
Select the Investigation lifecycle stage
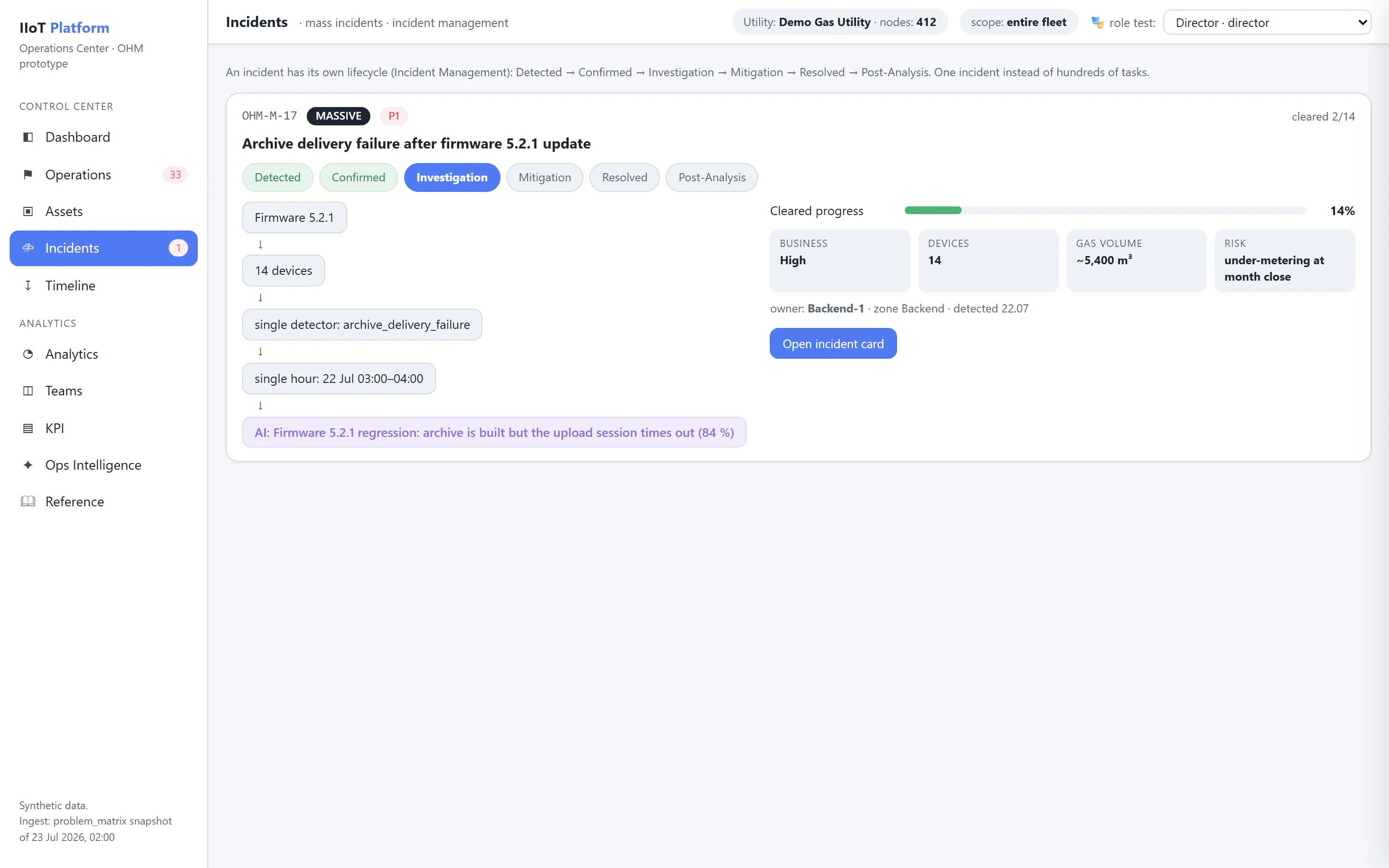click(452, 177)
